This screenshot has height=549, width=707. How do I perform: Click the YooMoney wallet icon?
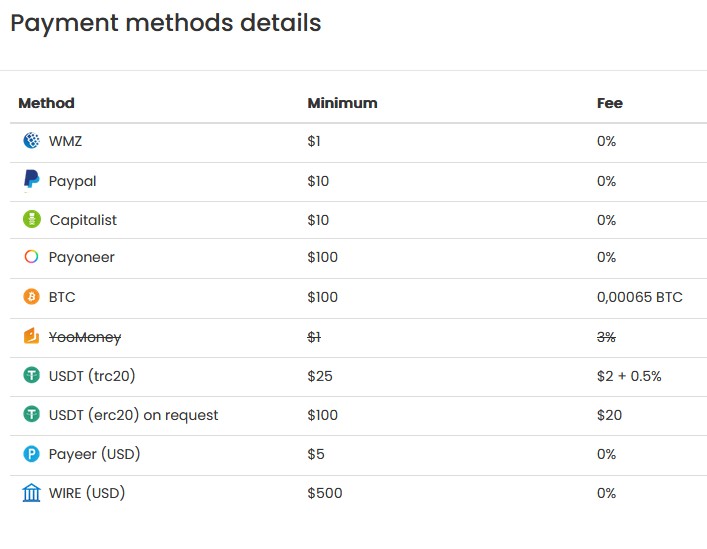[x=32, y=336]
